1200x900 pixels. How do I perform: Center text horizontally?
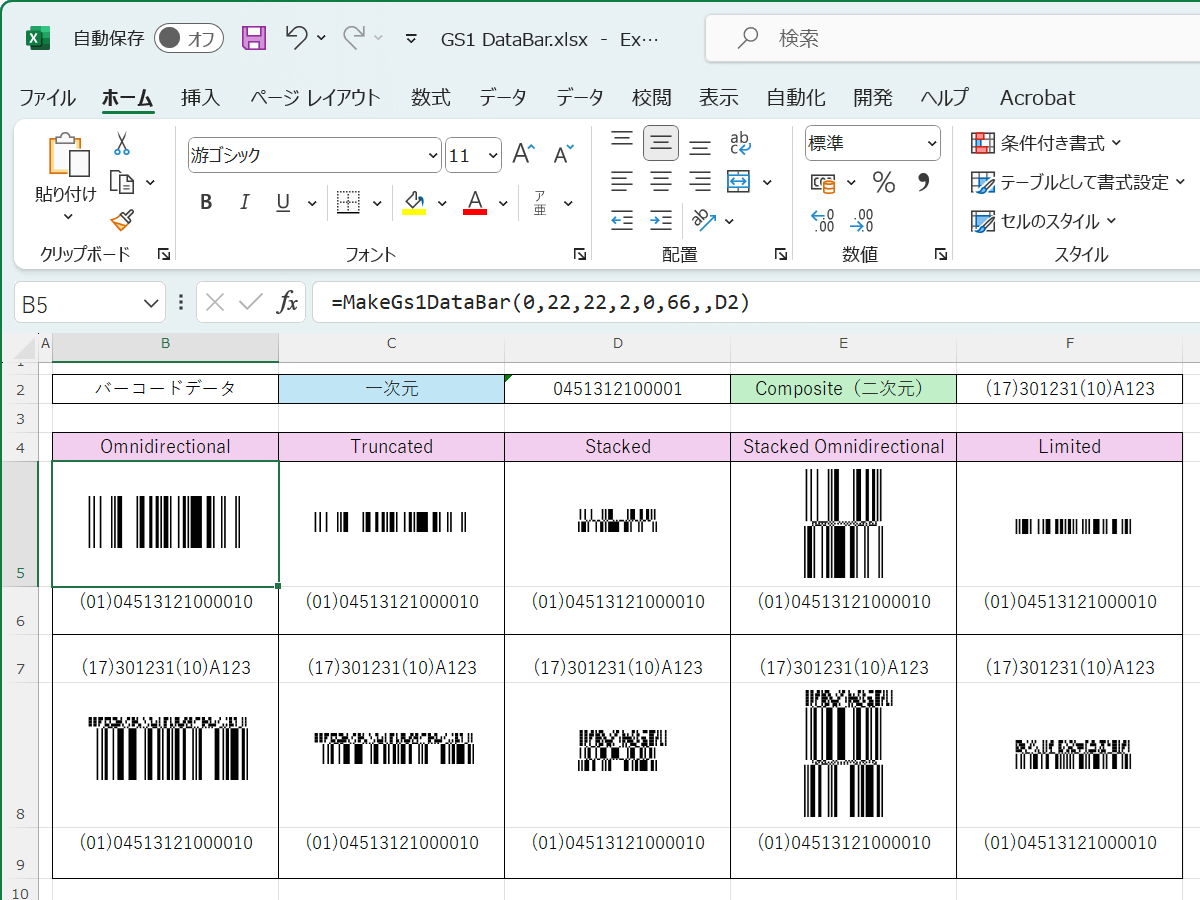click(x=661, y=182)
